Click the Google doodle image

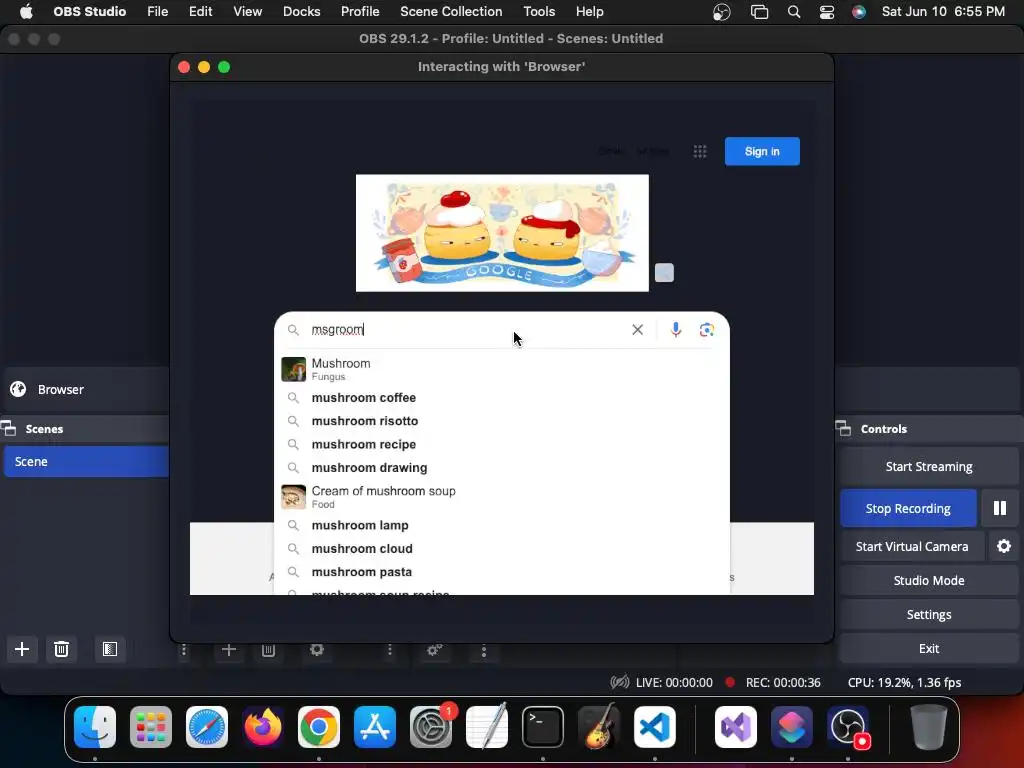pos(502,233)
